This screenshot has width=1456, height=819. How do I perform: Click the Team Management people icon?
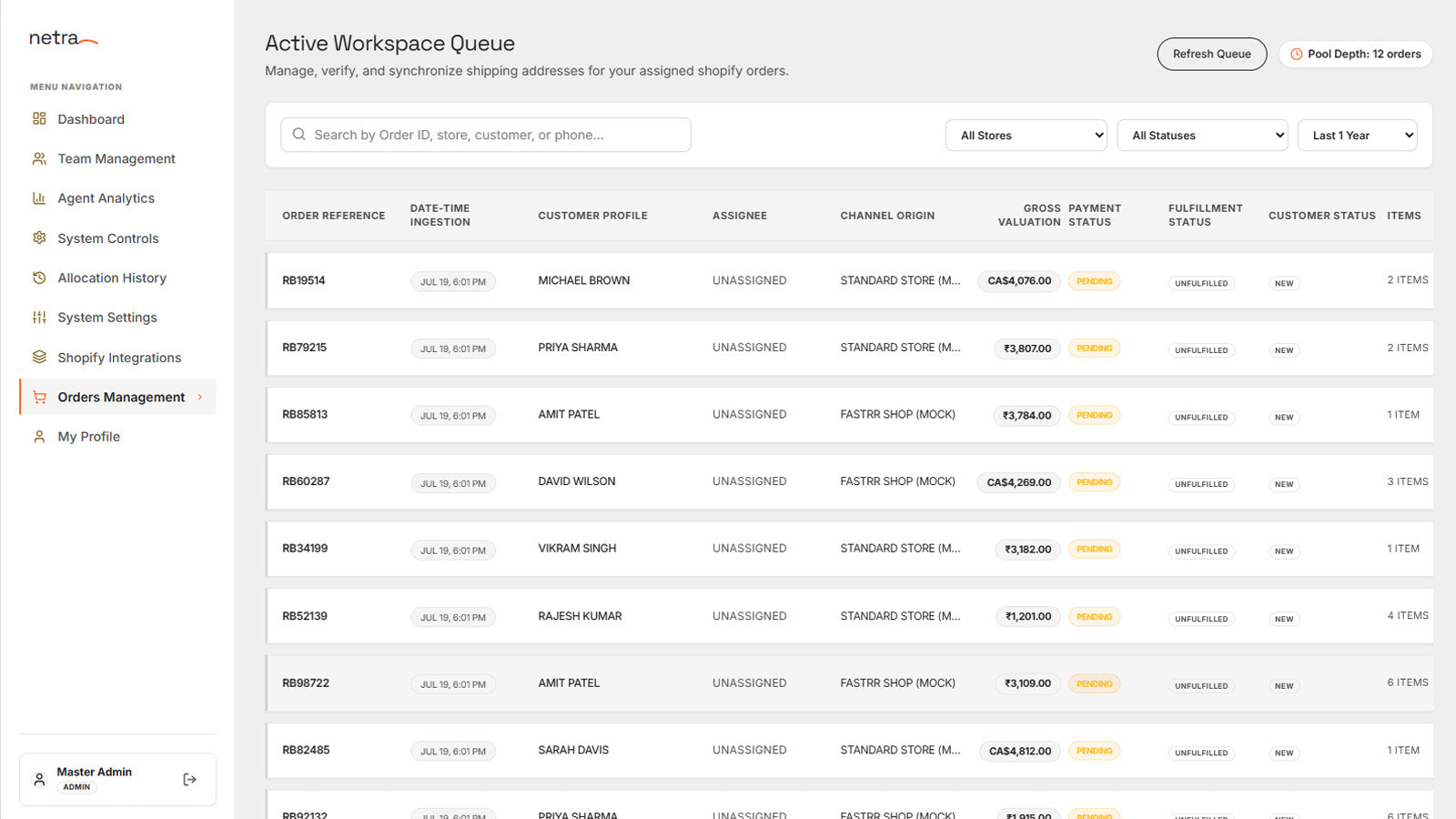click(39, 158)
